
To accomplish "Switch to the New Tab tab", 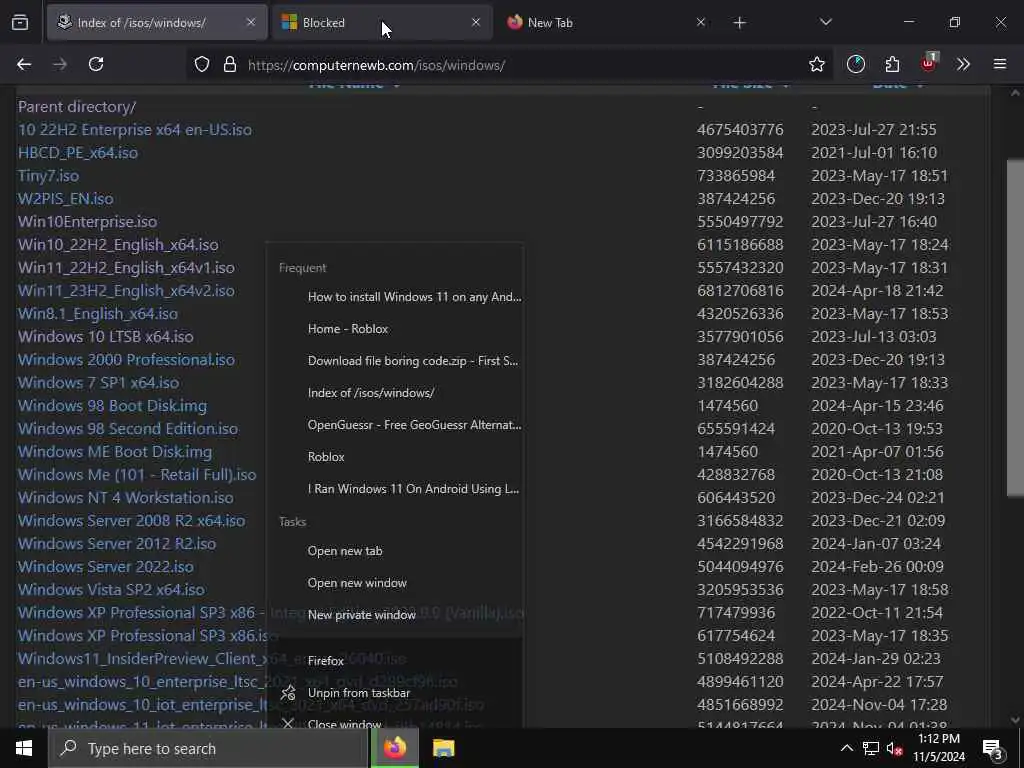I will [607, 22].
